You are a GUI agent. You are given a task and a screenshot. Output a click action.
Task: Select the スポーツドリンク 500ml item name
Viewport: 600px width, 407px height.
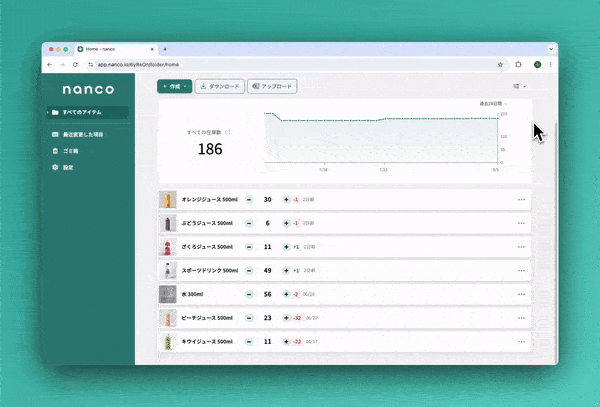(210, 270)
